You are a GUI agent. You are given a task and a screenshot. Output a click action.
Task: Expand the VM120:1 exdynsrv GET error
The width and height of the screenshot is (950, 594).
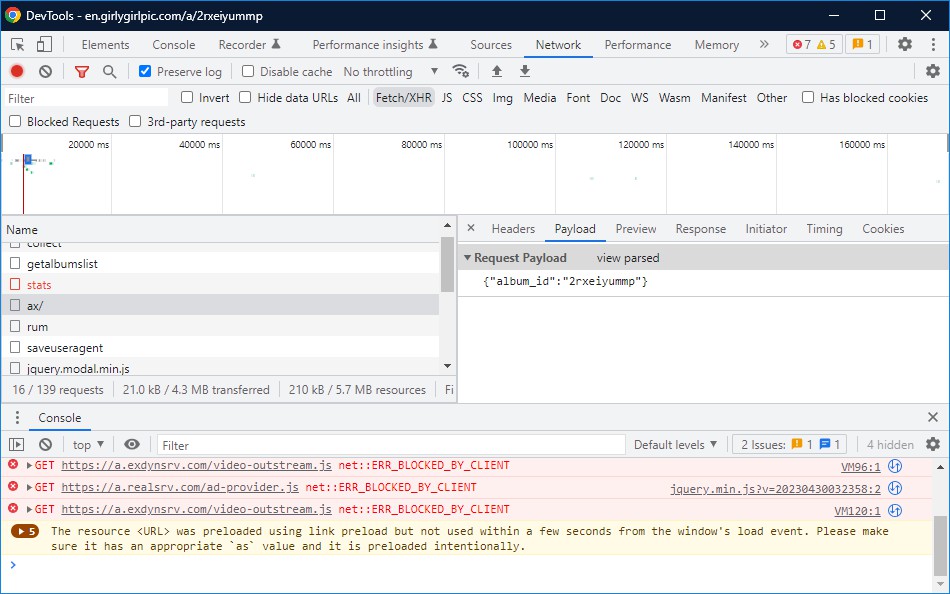tap(29, 509)
